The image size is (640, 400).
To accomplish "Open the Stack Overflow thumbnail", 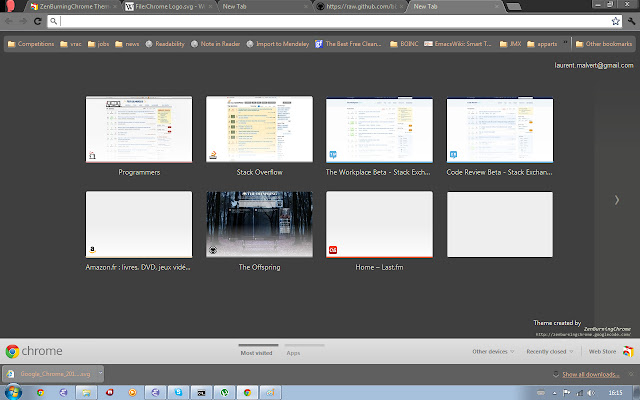I will (x=259, y=129).
